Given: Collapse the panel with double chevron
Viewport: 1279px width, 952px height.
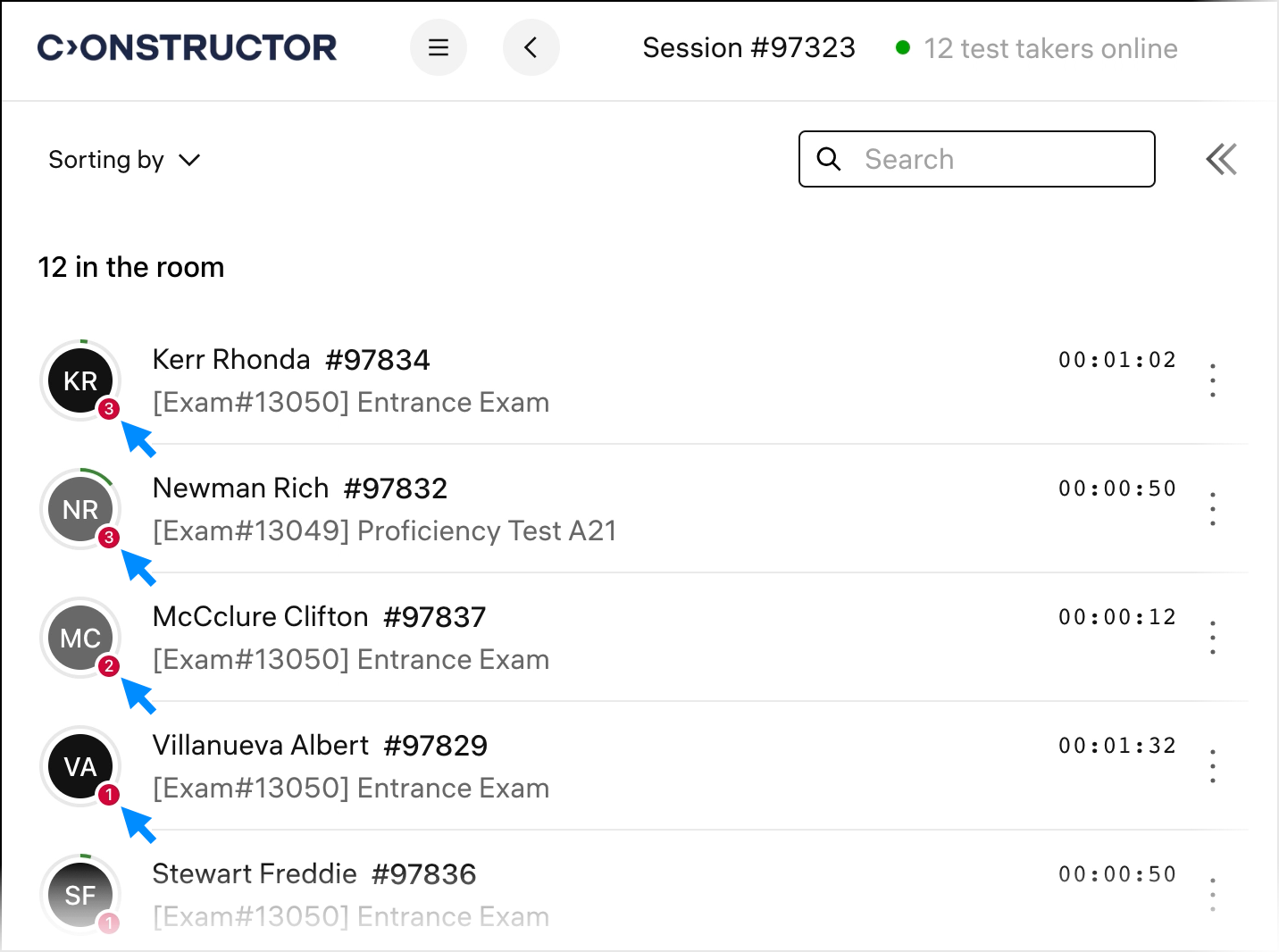Looking at the screenshot, I should tap(1221, 160).
